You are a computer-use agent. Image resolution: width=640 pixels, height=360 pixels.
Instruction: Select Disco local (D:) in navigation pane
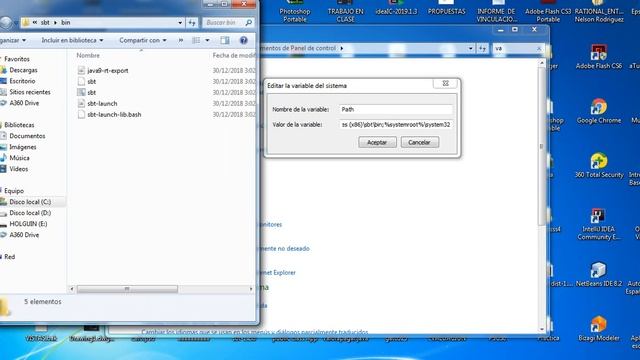[x=30, y=213]
